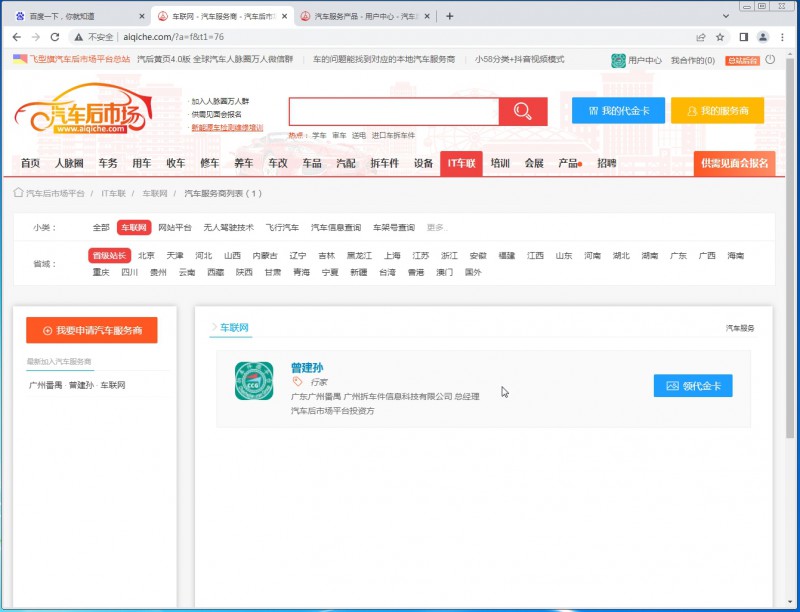This screenshot has width=800, height=612.
Task: Click the 不安全 warning triangle icon
Action: pos(79,37)
